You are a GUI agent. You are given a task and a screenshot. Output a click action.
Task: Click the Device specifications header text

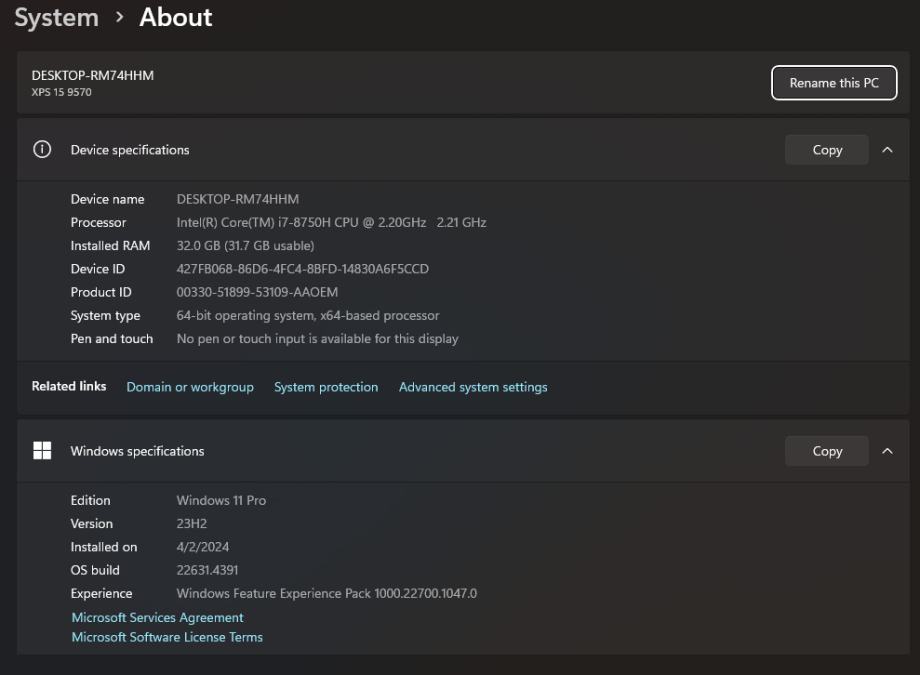pos(130,150)
